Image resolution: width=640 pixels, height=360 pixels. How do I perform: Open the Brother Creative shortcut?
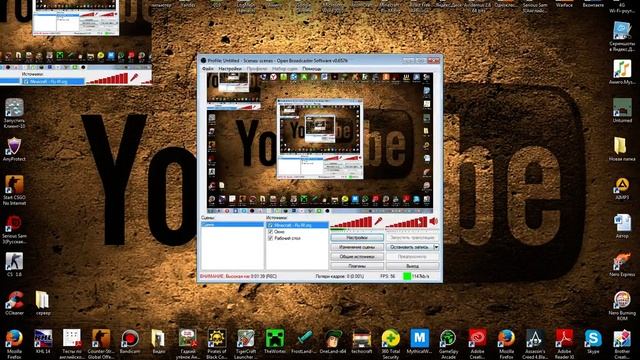pos(622,344)
